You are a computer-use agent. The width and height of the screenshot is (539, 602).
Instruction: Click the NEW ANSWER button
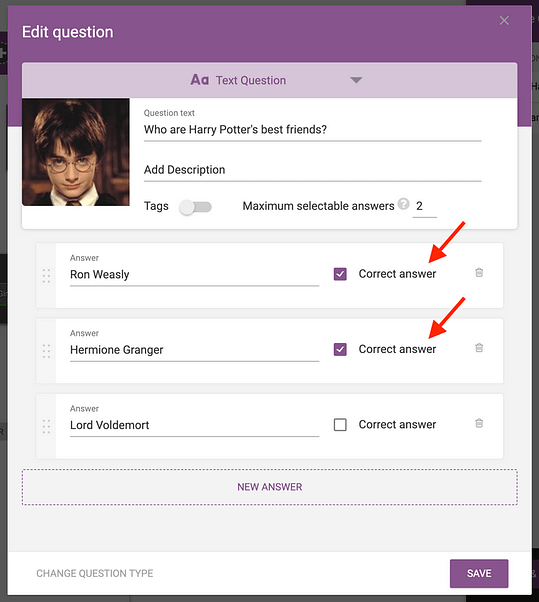pos(270,487)
